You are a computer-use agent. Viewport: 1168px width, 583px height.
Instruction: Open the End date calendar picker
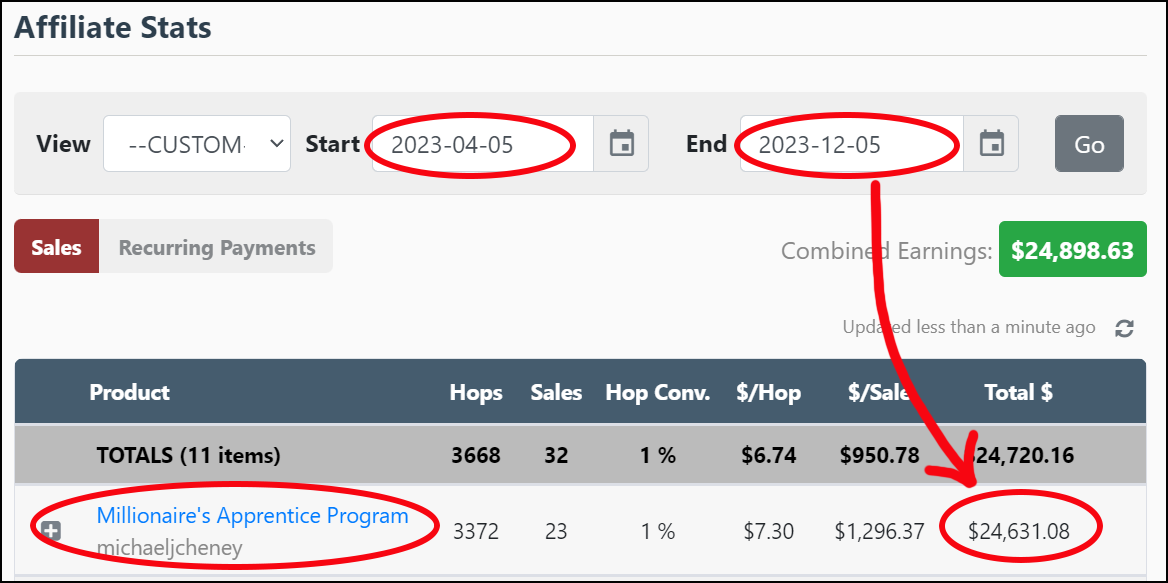991,144
